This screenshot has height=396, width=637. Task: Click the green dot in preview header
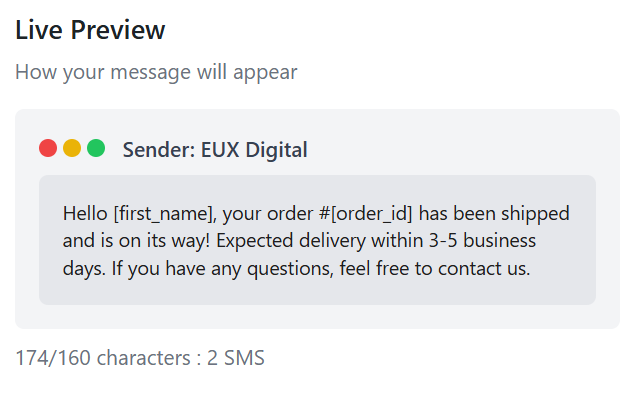pos(96,148)
